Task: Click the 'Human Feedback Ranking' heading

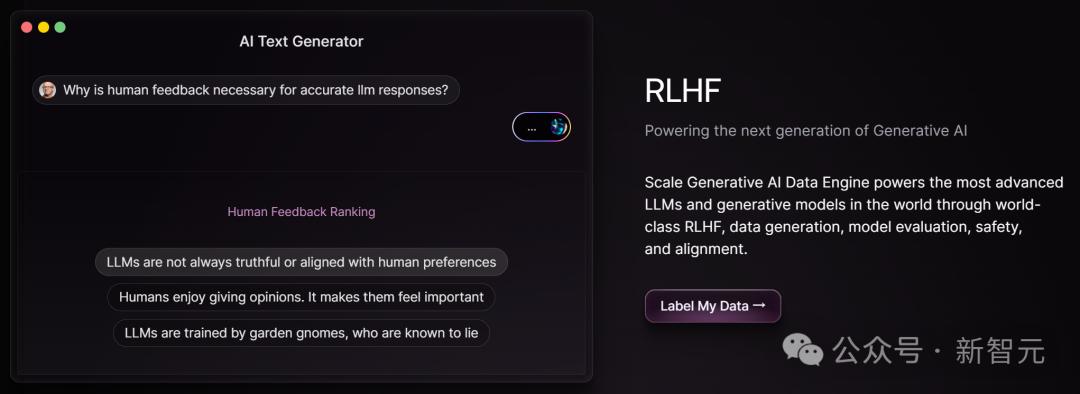Action: coord(301,211)
